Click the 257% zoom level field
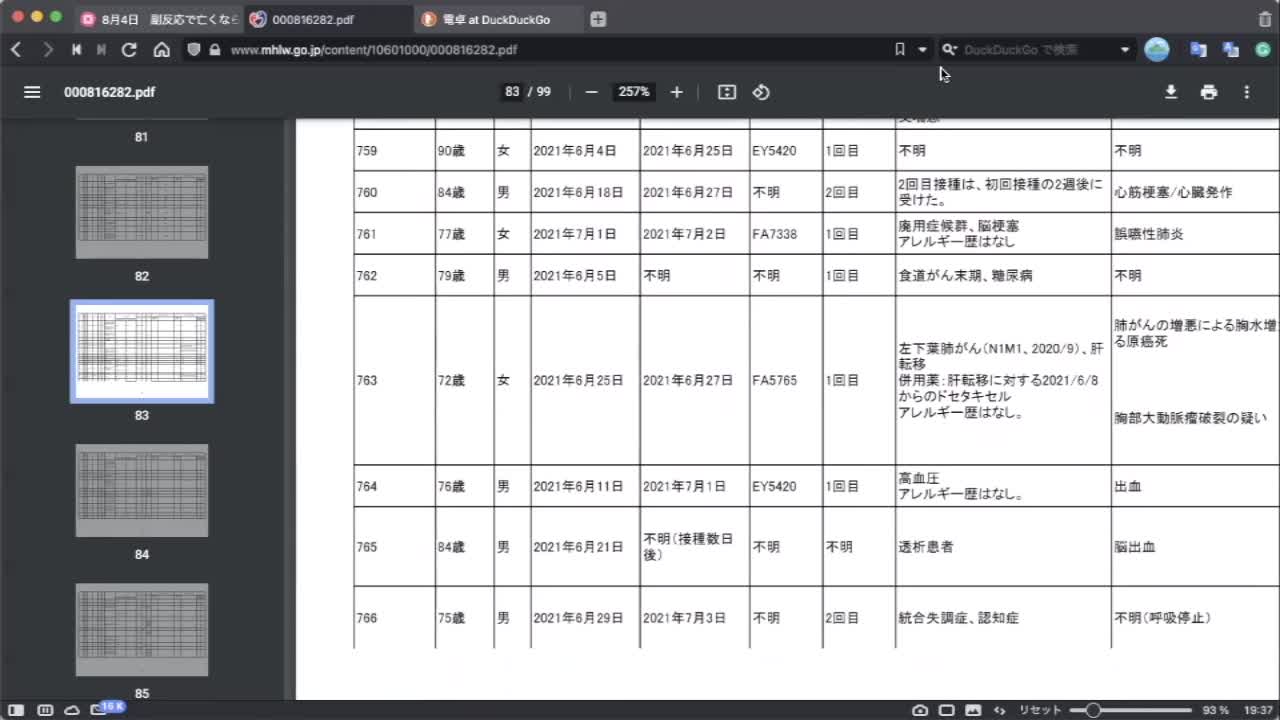This screenshot has width=1280, height=720. click(x=634, y=92)
